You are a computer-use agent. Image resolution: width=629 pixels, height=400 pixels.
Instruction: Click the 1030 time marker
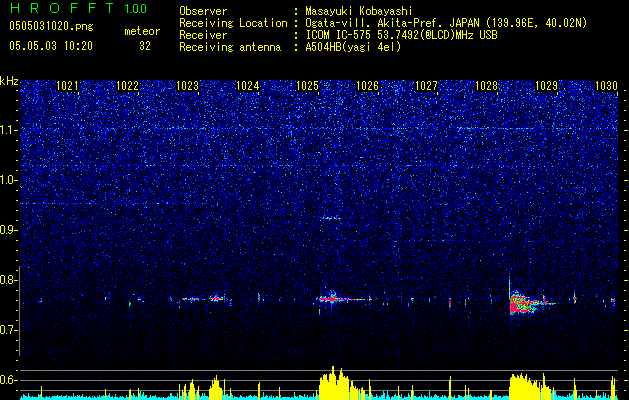(x=606, y=86)
